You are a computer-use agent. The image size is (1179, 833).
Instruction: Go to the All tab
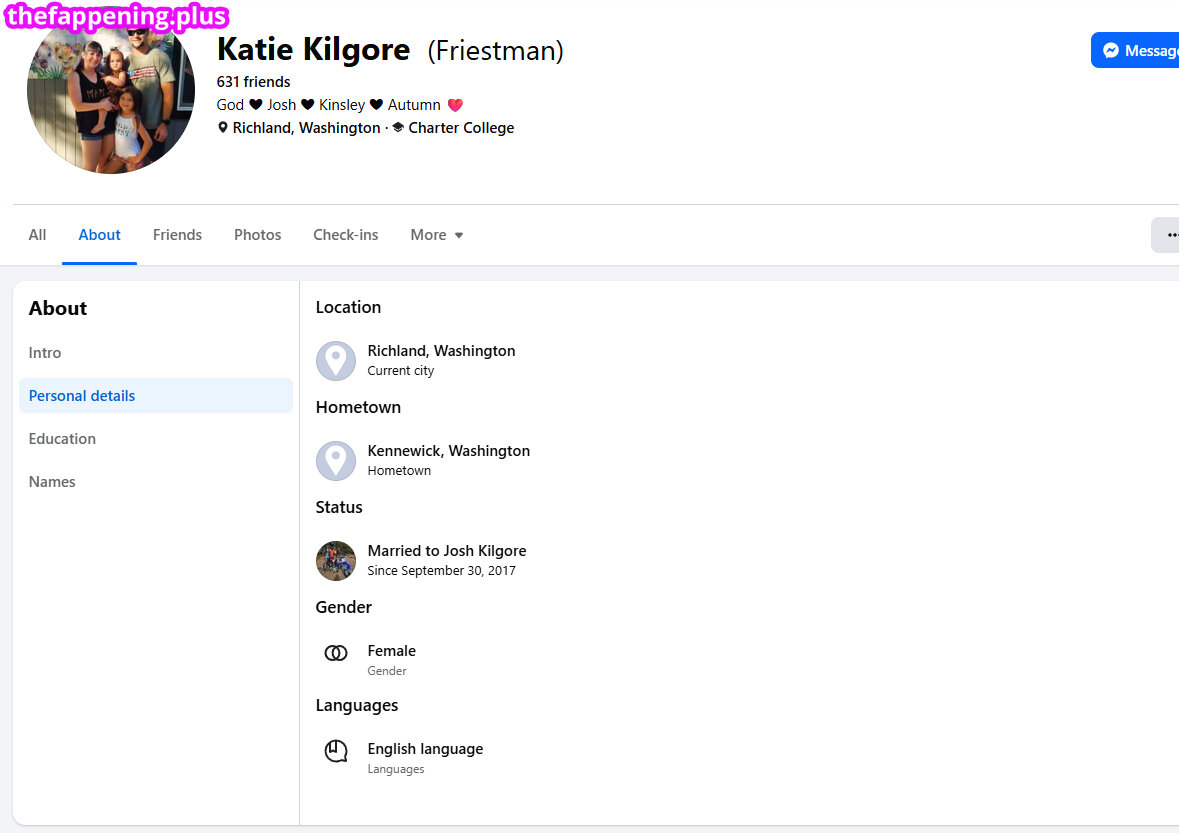point(37,235)
